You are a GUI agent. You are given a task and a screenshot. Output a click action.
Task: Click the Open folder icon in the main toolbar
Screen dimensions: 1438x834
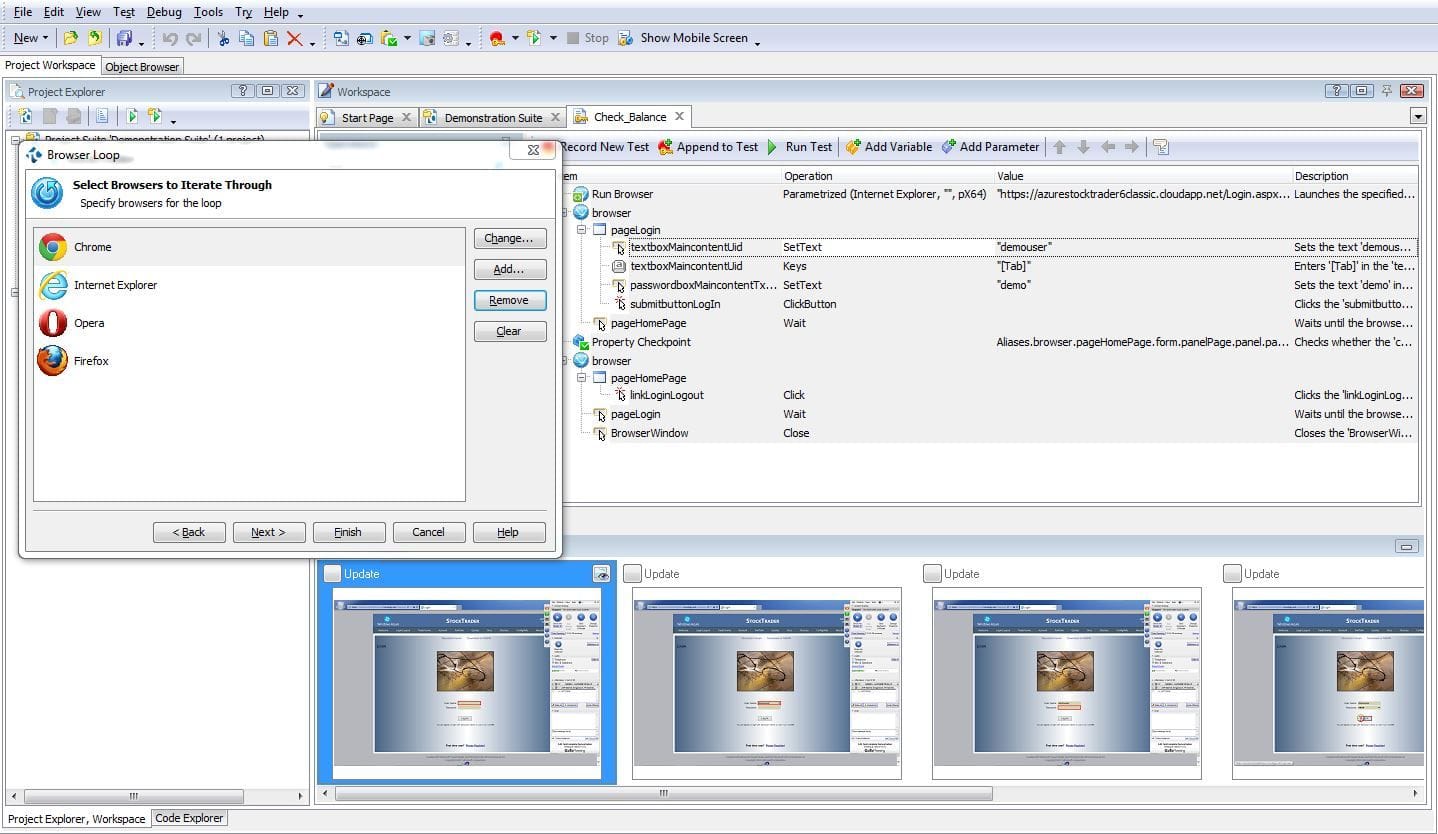coord(70,38)
